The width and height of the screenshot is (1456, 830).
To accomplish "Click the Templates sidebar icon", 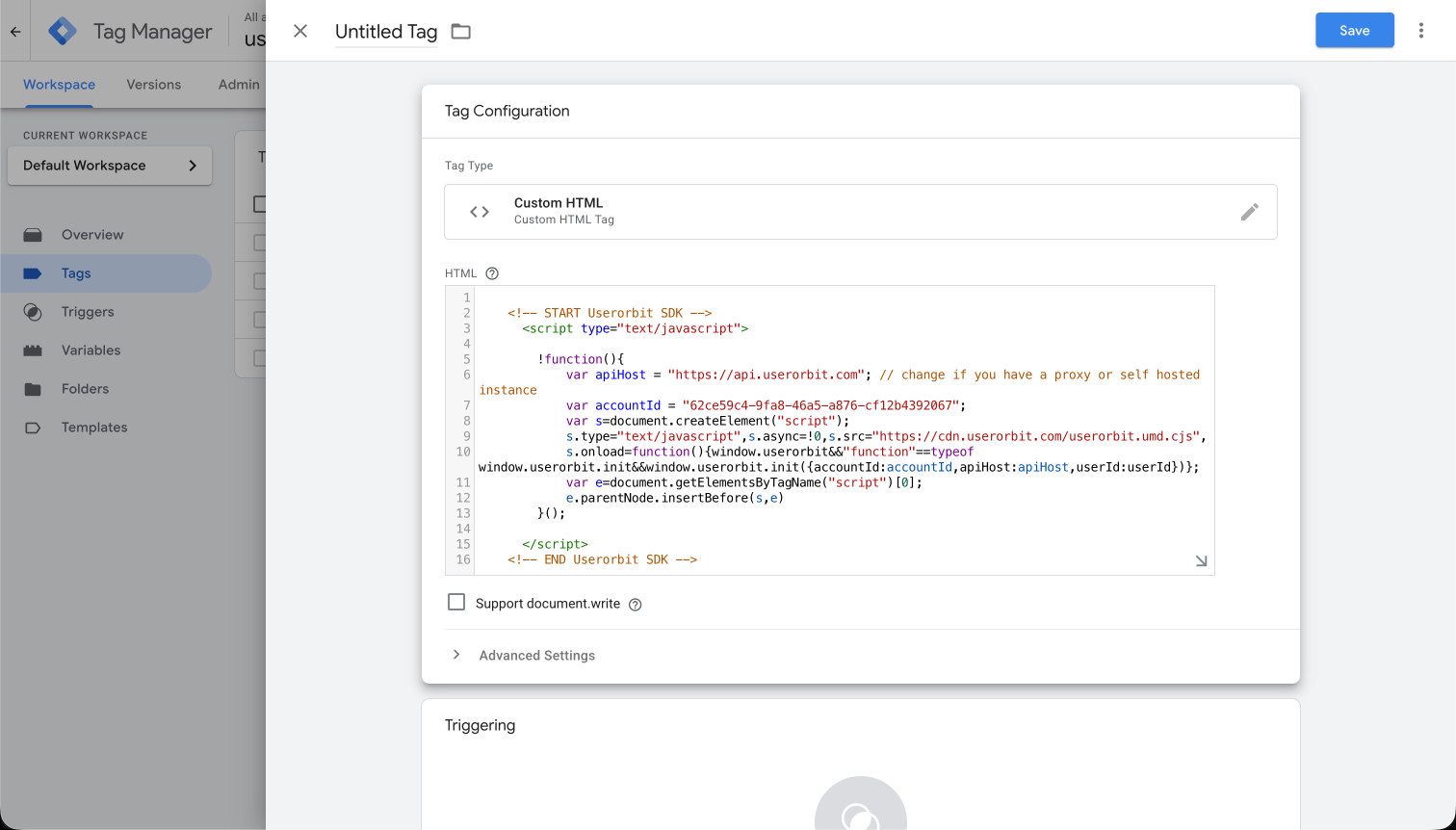I will (33, 428).
